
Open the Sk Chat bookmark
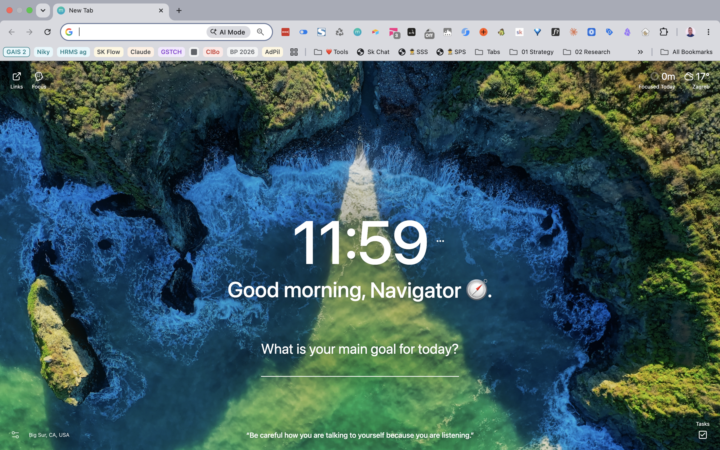(x=373, y=52)
